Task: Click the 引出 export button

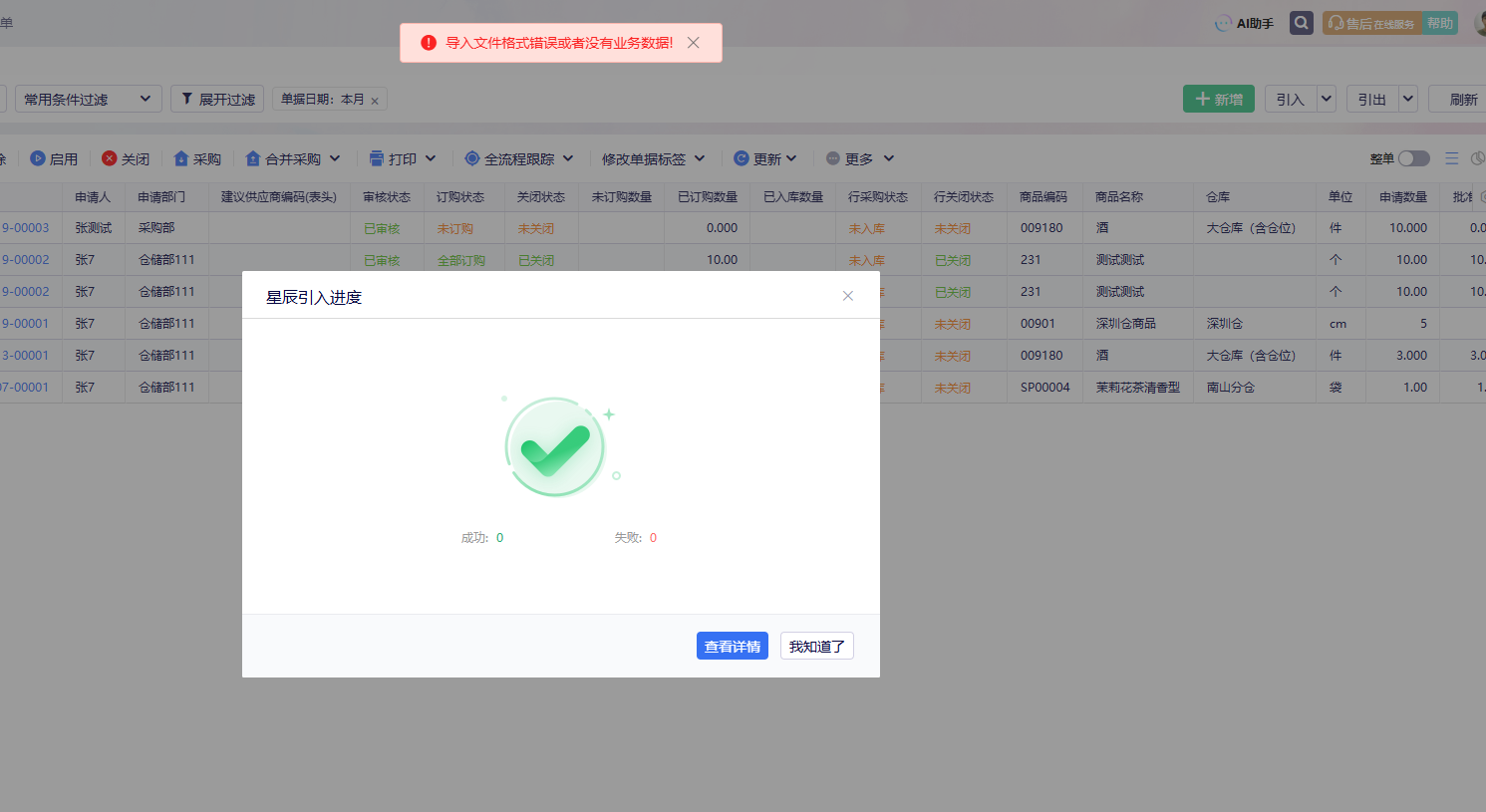Action: pos(1372,100)
